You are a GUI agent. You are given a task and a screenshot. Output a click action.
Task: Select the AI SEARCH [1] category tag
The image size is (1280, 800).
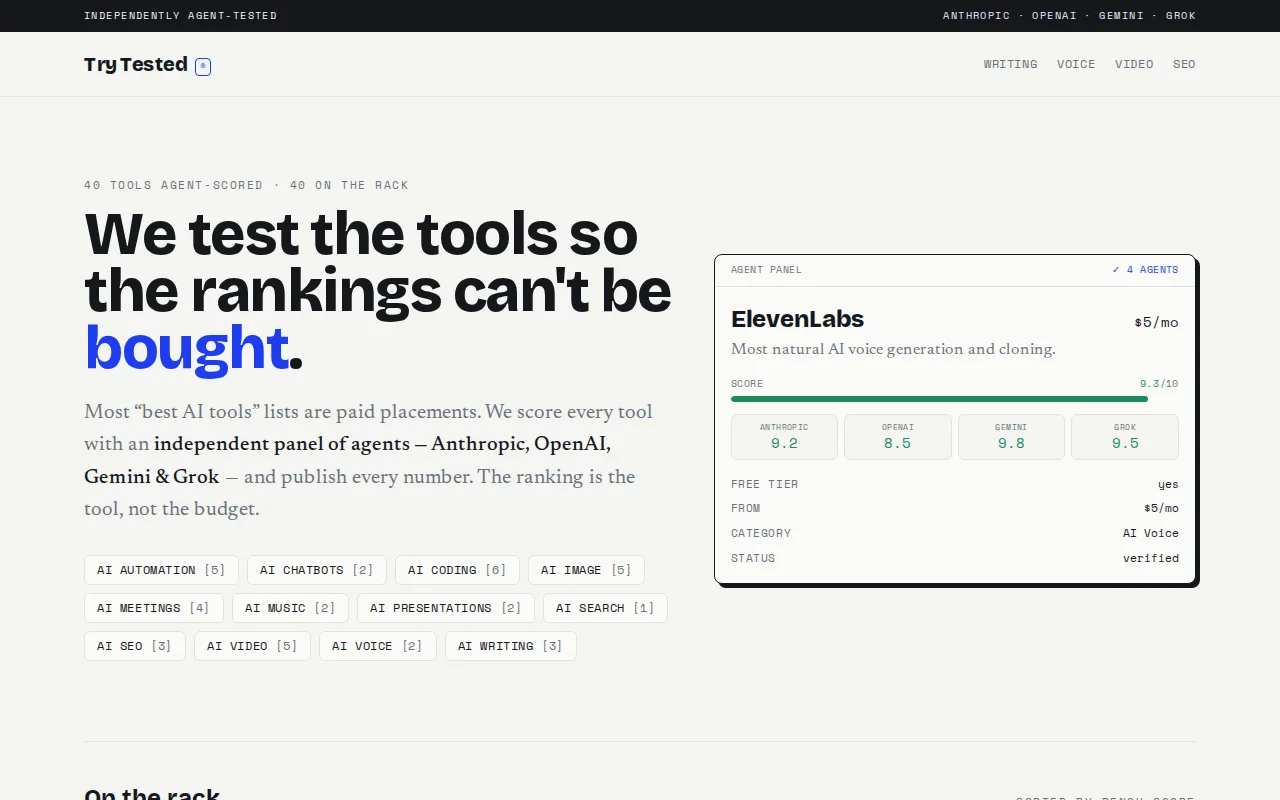pos(605,608)
